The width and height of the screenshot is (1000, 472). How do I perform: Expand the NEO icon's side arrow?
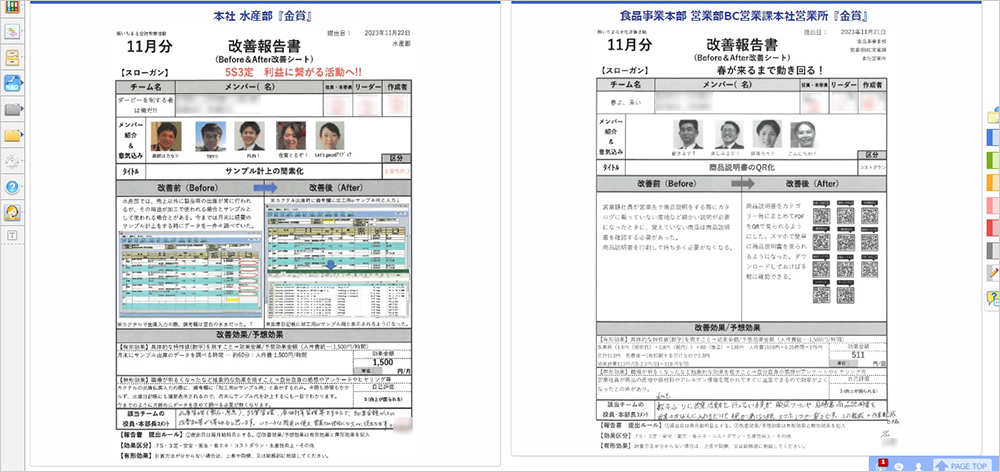point(23,84)
